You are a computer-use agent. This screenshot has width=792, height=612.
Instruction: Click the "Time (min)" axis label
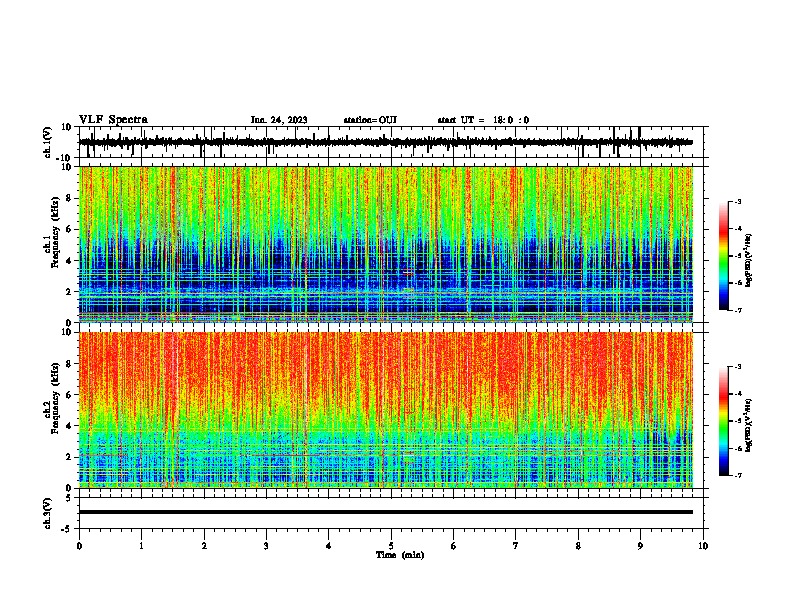point(400,555)
